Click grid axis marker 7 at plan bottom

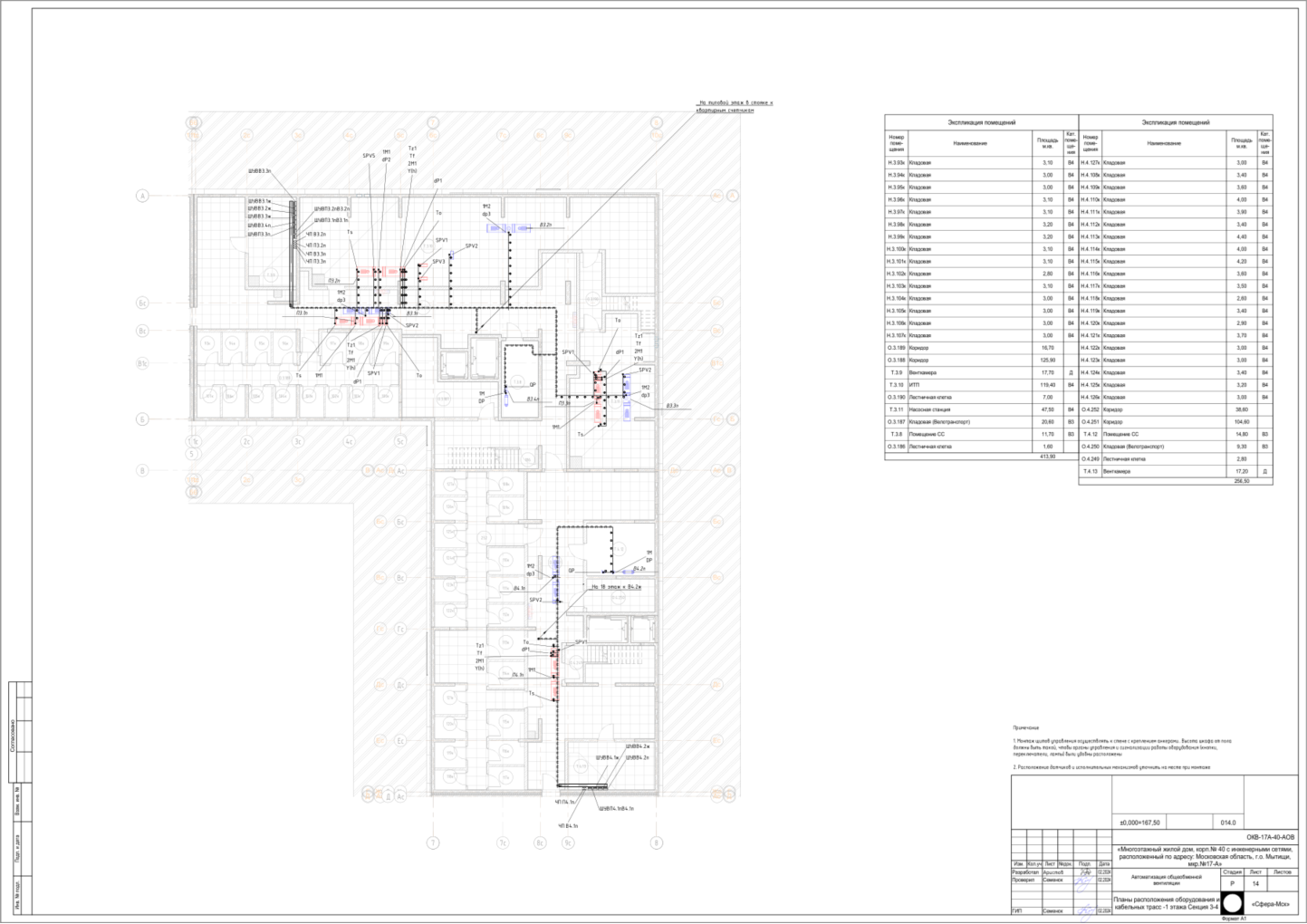click(x=433, y=842)
